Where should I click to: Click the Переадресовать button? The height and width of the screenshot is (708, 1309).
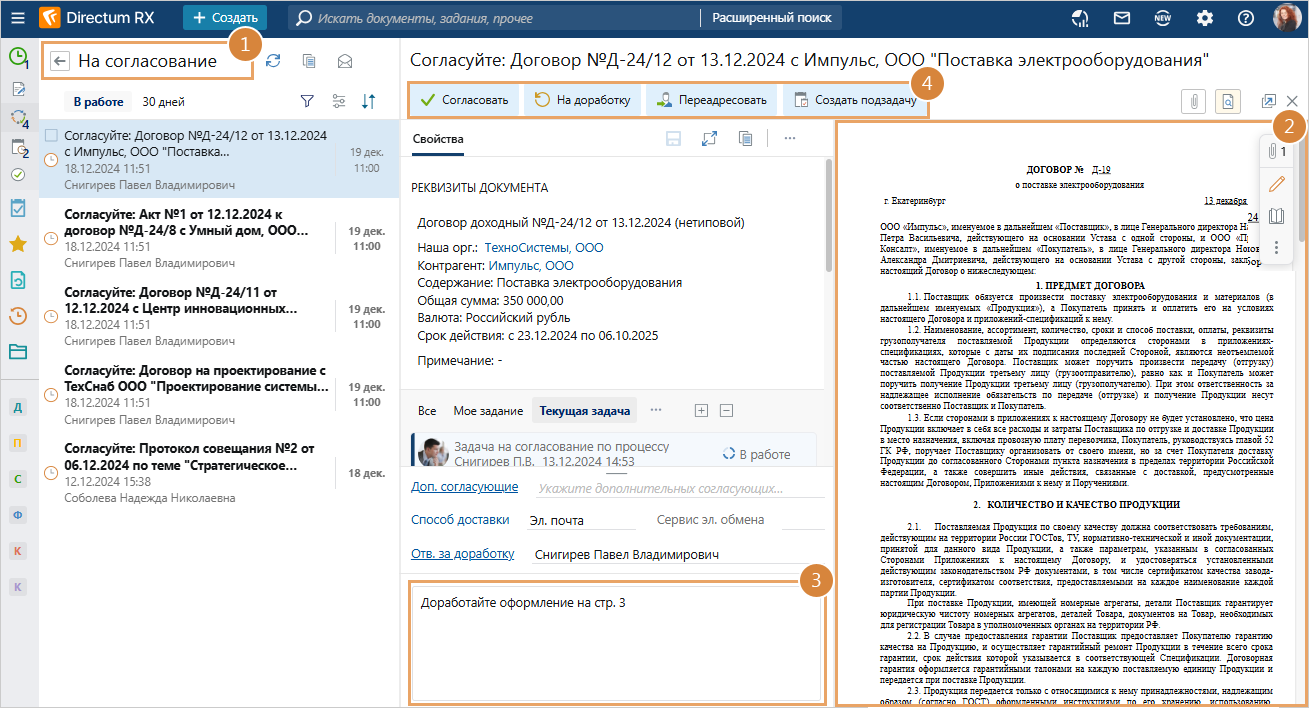click(712, 100)
